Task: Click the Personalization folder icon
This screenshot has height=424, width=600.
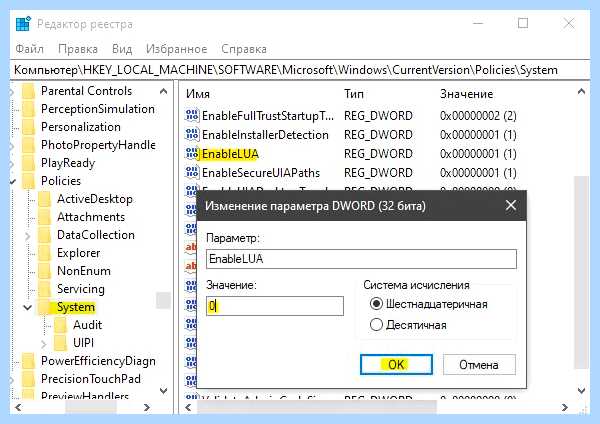Action: coord(28,127)
